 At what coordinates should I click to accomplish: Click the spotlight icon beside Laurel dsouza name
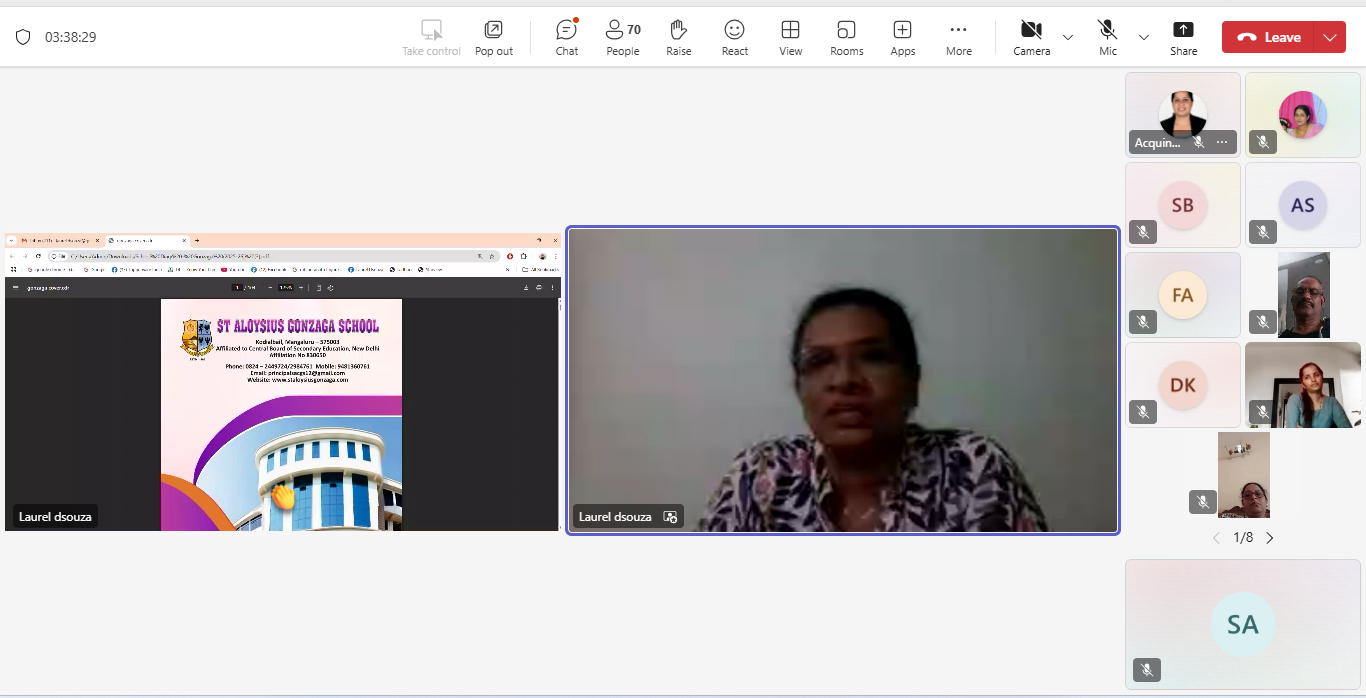point(671,517)
